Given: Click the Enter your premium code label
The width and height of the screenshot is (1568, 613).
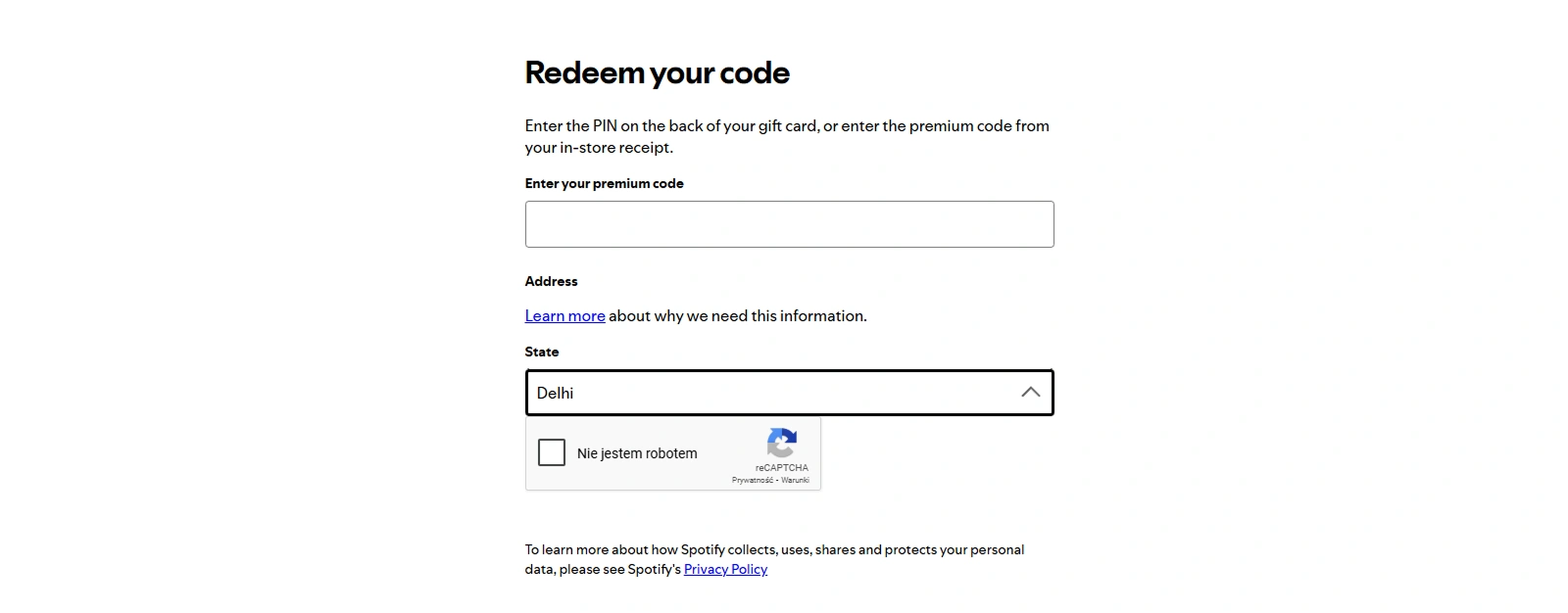Looking at the screenshot, I should [x=604, y=183].
